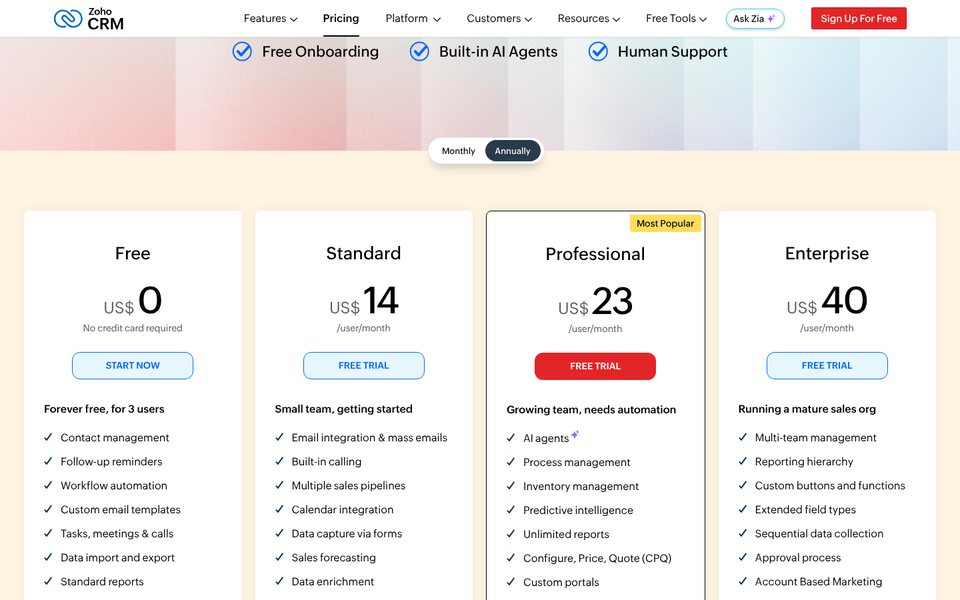This screenshot has width=960, height=600.
Task: Click 'No credit card required' text
Action: click(132, 328)
